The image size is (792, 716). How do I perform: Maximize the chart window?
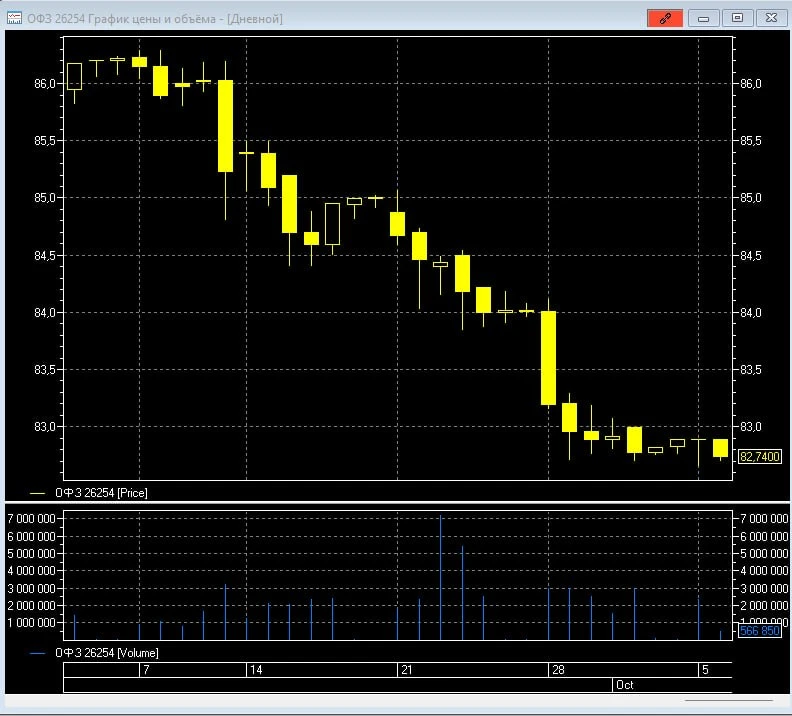coord(737,18)
